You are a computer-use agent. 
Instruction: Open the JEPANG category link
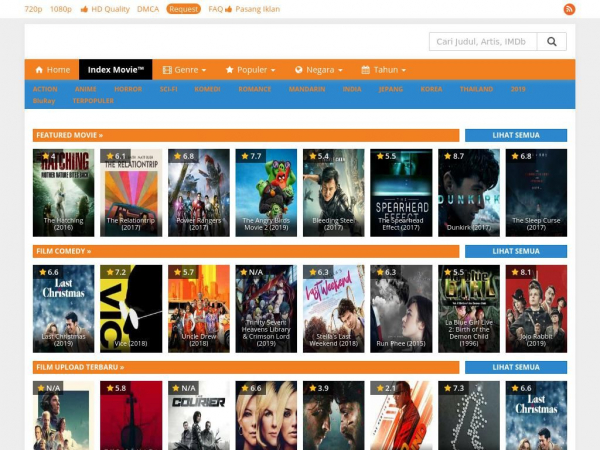pyautogui.click(x=391, y=89)
